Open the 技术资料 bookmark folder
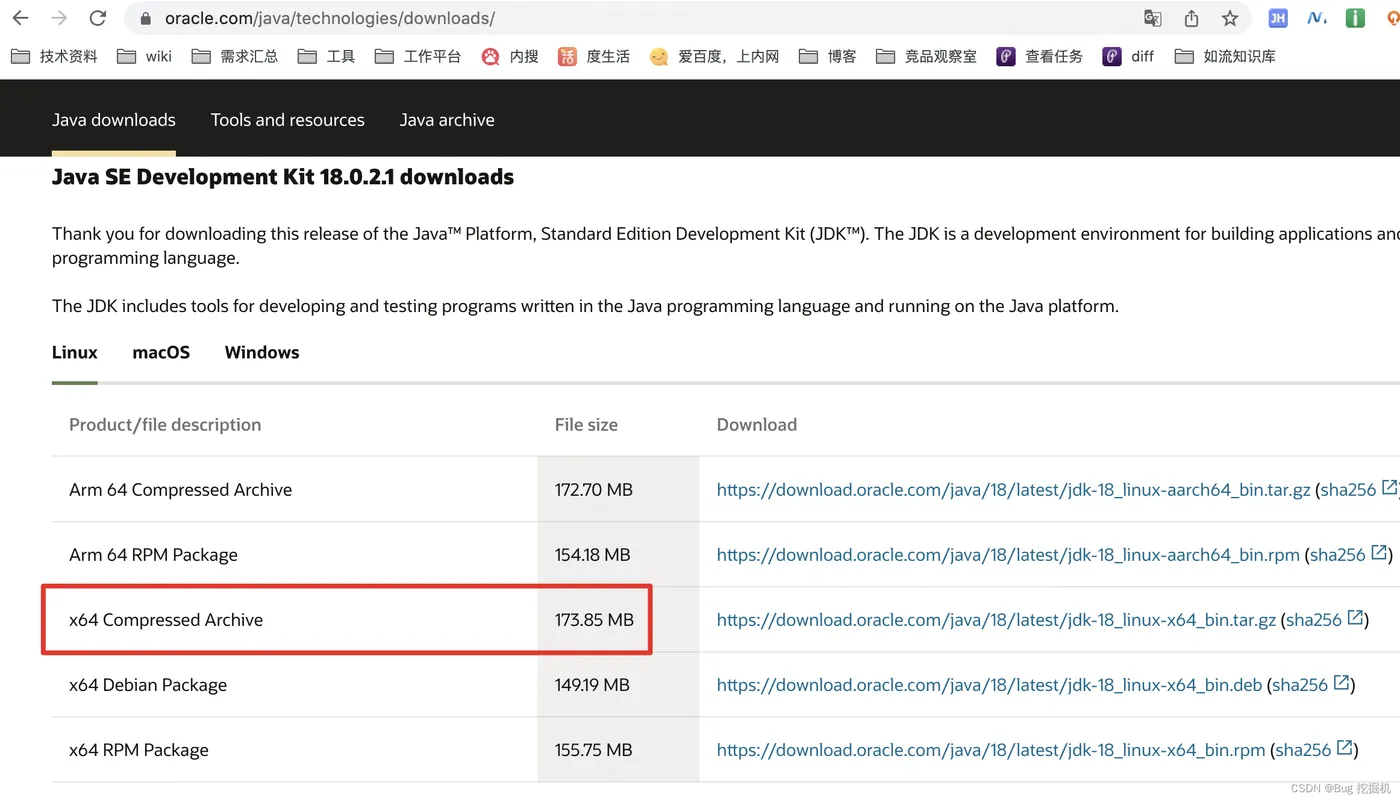The image size is (1400, 800). pyautogui.click(x=55, y=56)
